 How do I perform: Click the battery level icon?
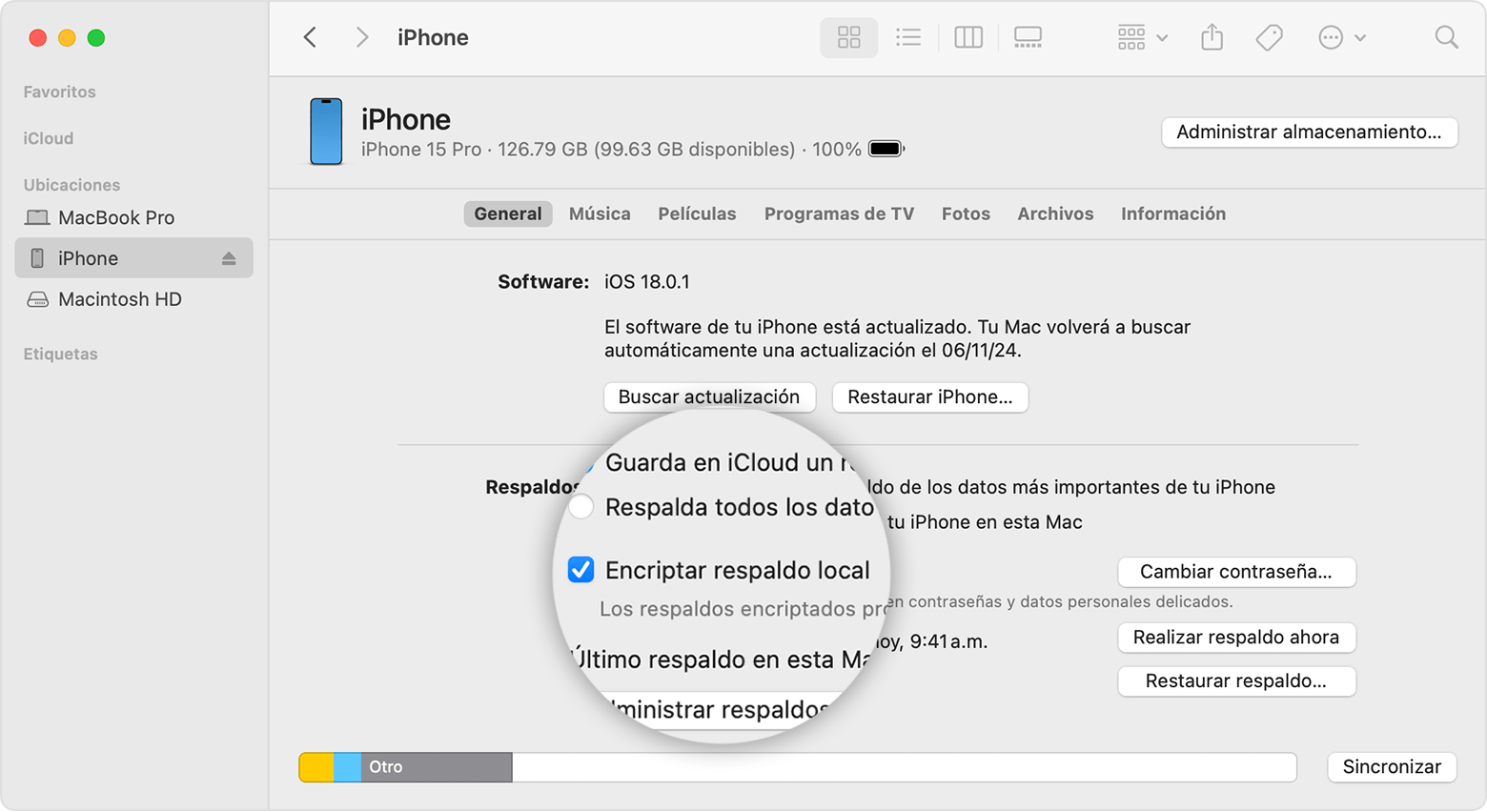click(x=886, y=149)
